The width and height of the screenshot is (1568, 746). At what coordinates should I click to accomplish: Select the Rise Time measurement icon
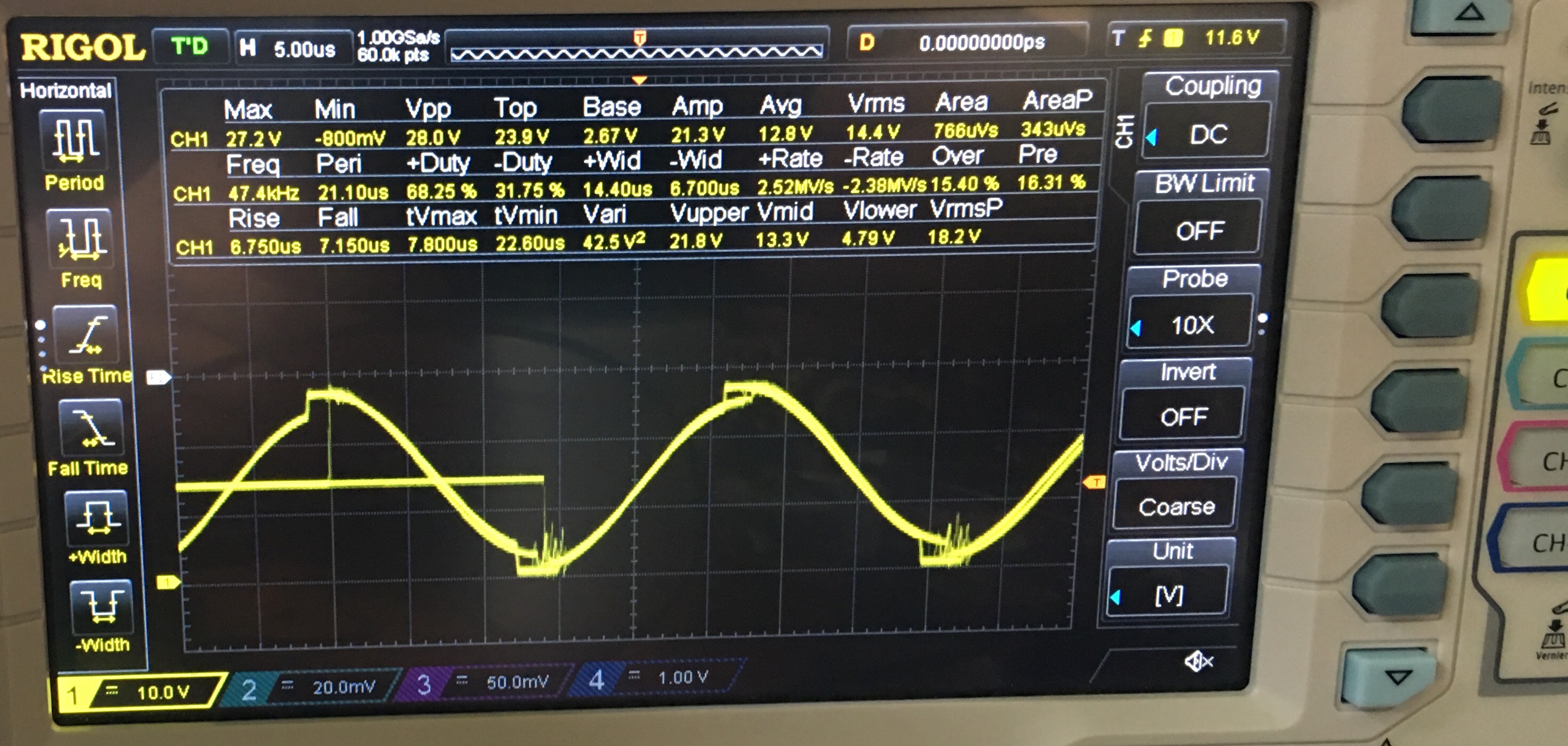[x=86, y=335]
